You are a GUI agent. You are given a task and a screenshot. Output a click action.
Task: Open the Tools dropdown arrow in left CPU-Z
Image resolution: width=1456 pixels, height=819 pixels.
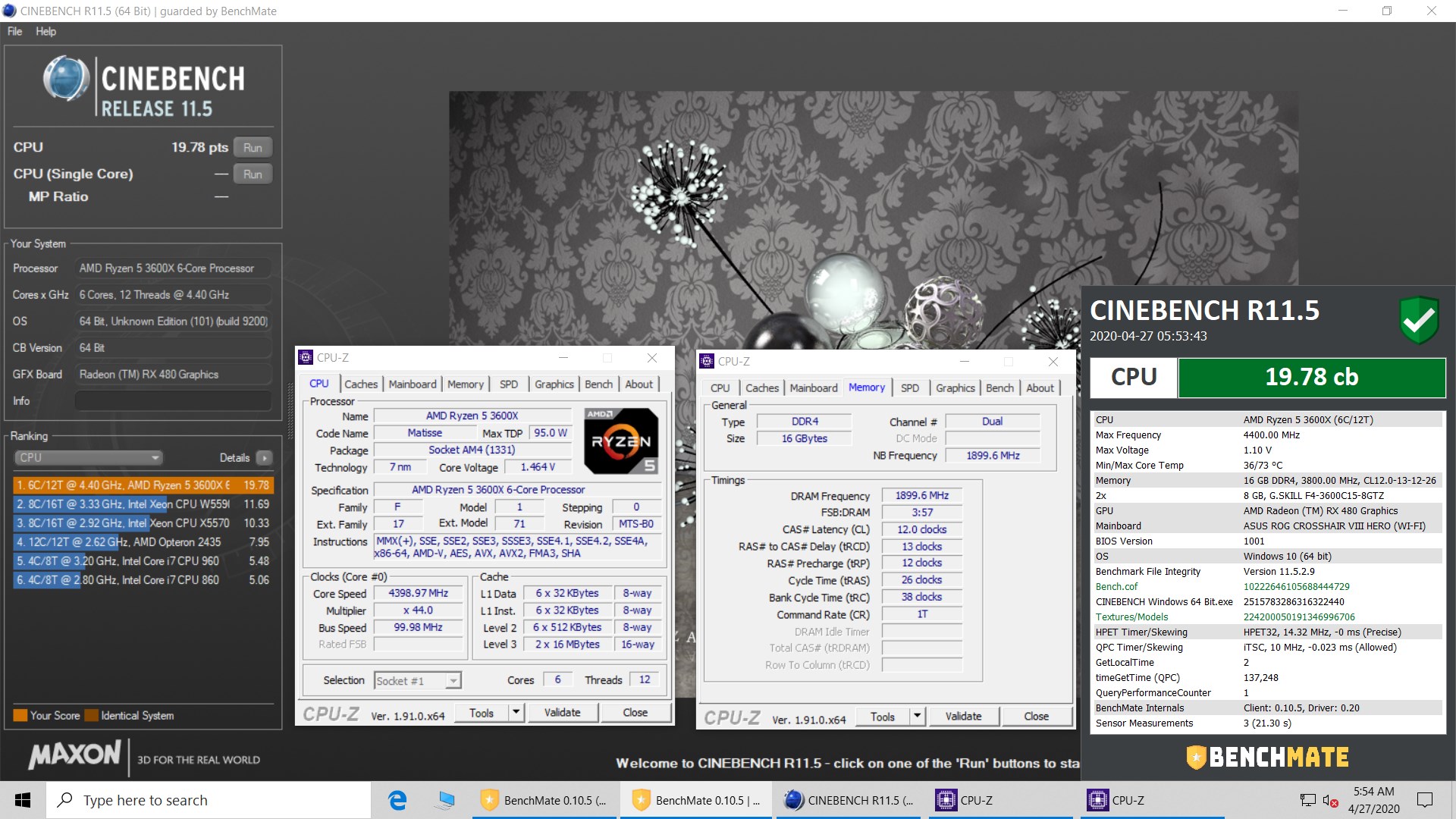pyautogui.click(x=516, y=712)
